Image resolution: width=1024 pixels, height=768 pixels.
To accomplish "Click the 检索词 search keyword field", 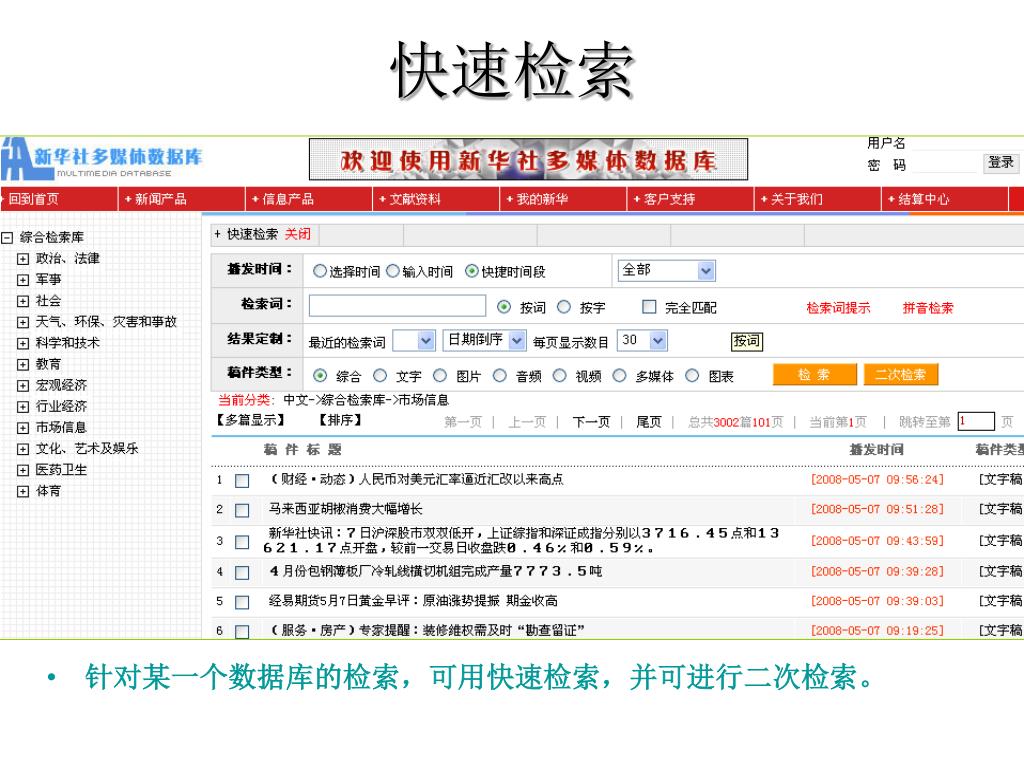I will coord(397,306).
